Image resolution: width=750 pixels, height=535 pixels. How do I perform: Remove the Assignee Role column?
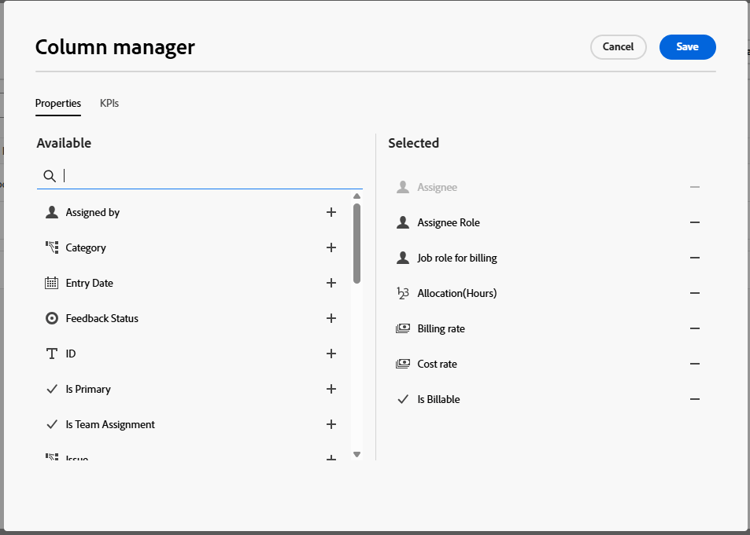(x=695, y=223)
